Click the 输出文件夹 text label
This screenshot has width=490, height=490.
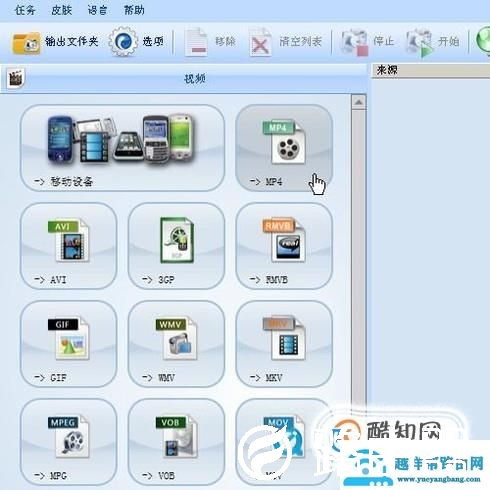coord(72,42)
